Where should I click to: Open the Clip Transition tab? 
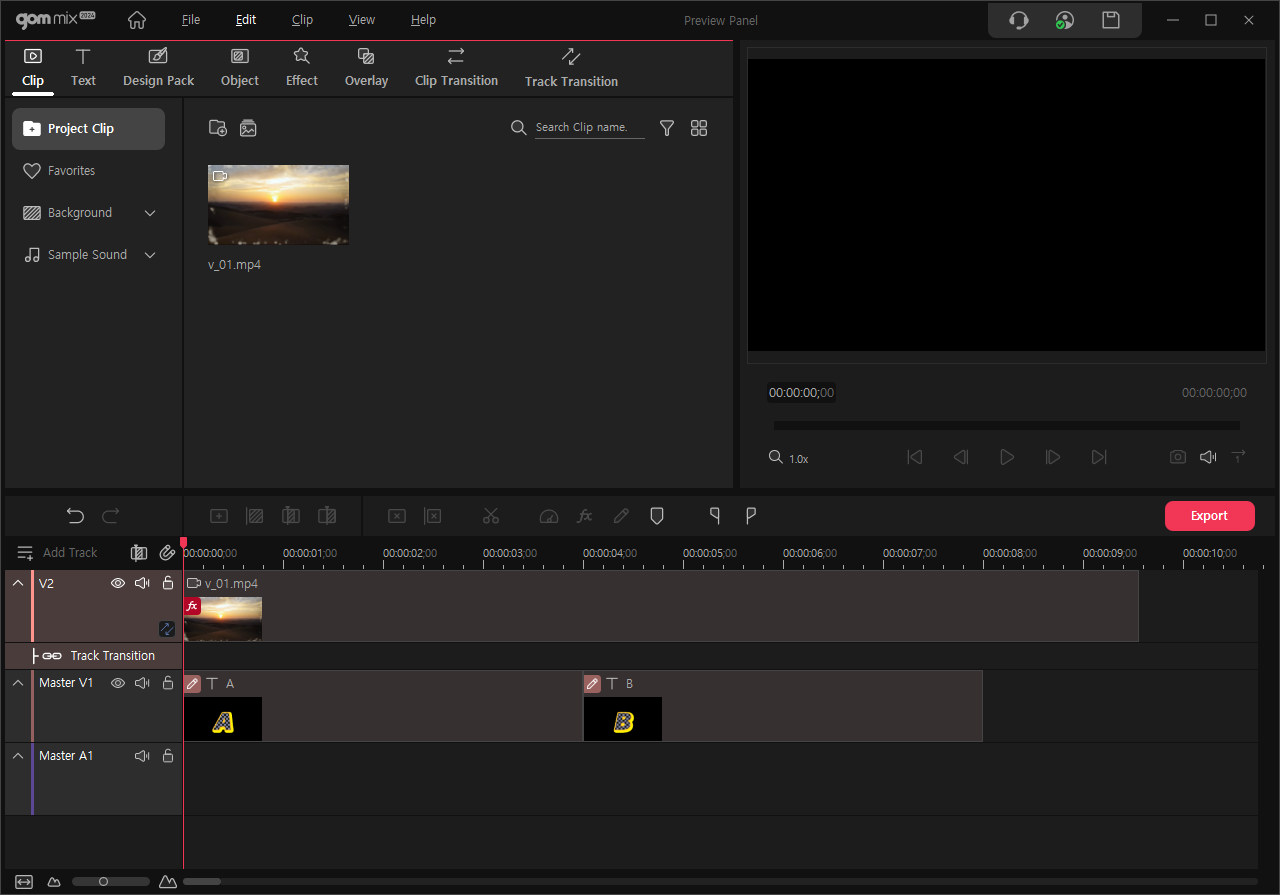[x=456, y=67]
